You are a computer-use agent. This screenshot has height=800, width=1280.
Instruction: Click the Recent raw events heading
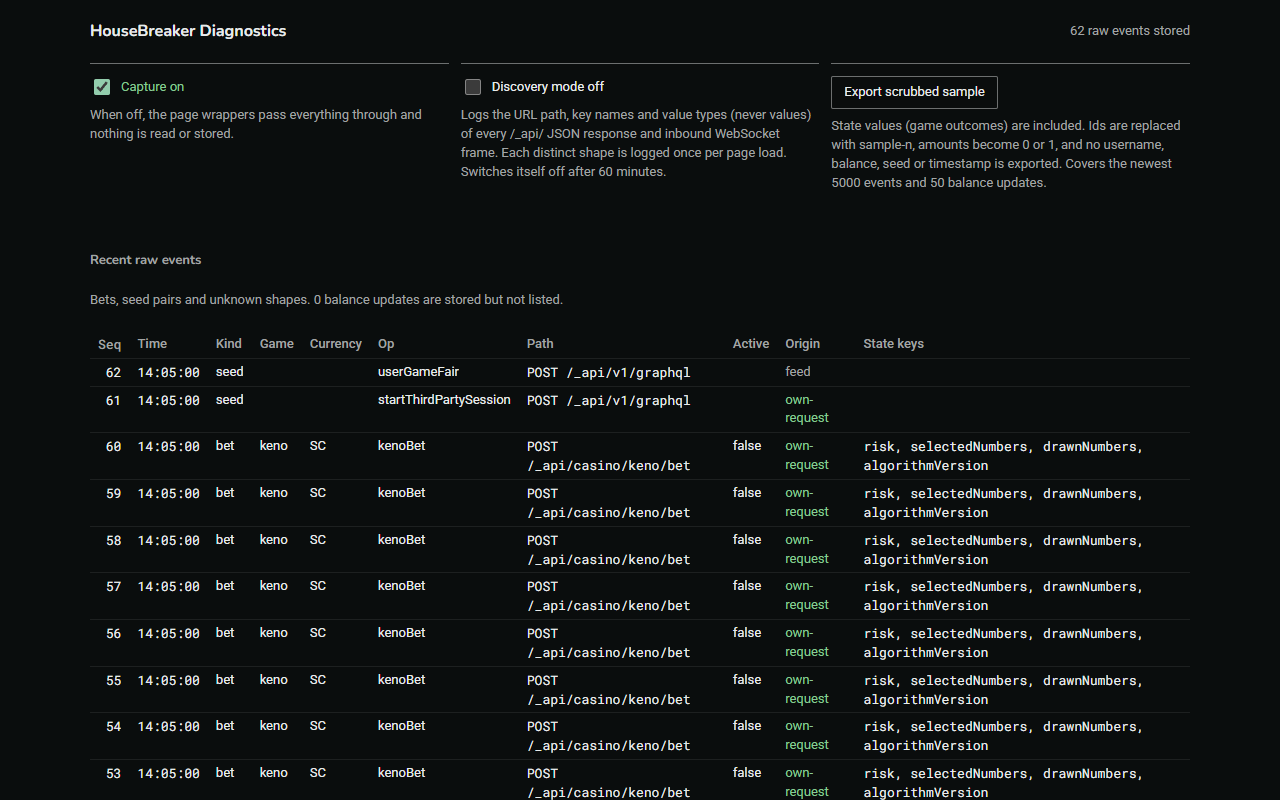click(x=146, y=260)
